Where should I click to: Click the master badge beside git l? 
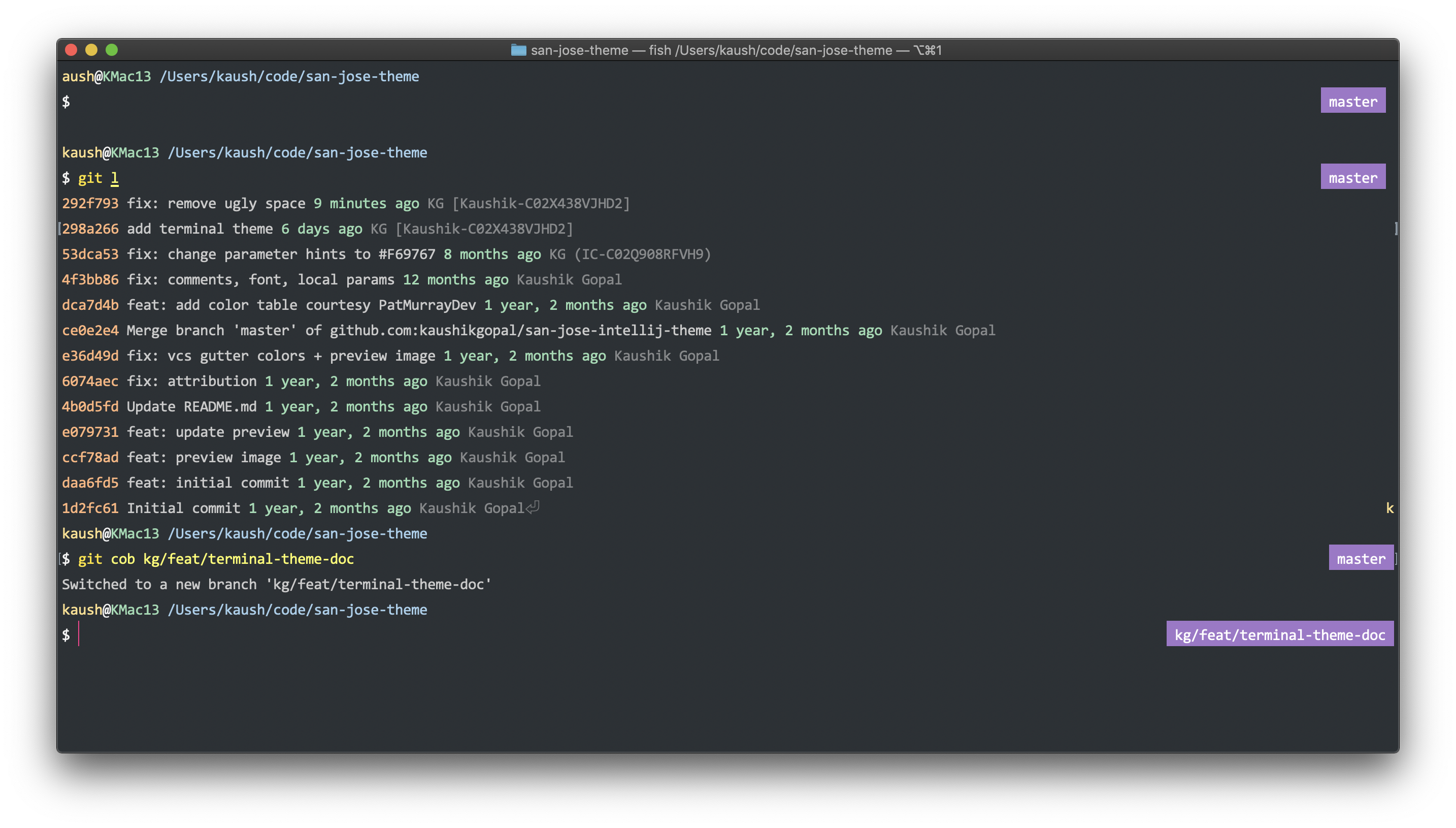pos(1352,177)
